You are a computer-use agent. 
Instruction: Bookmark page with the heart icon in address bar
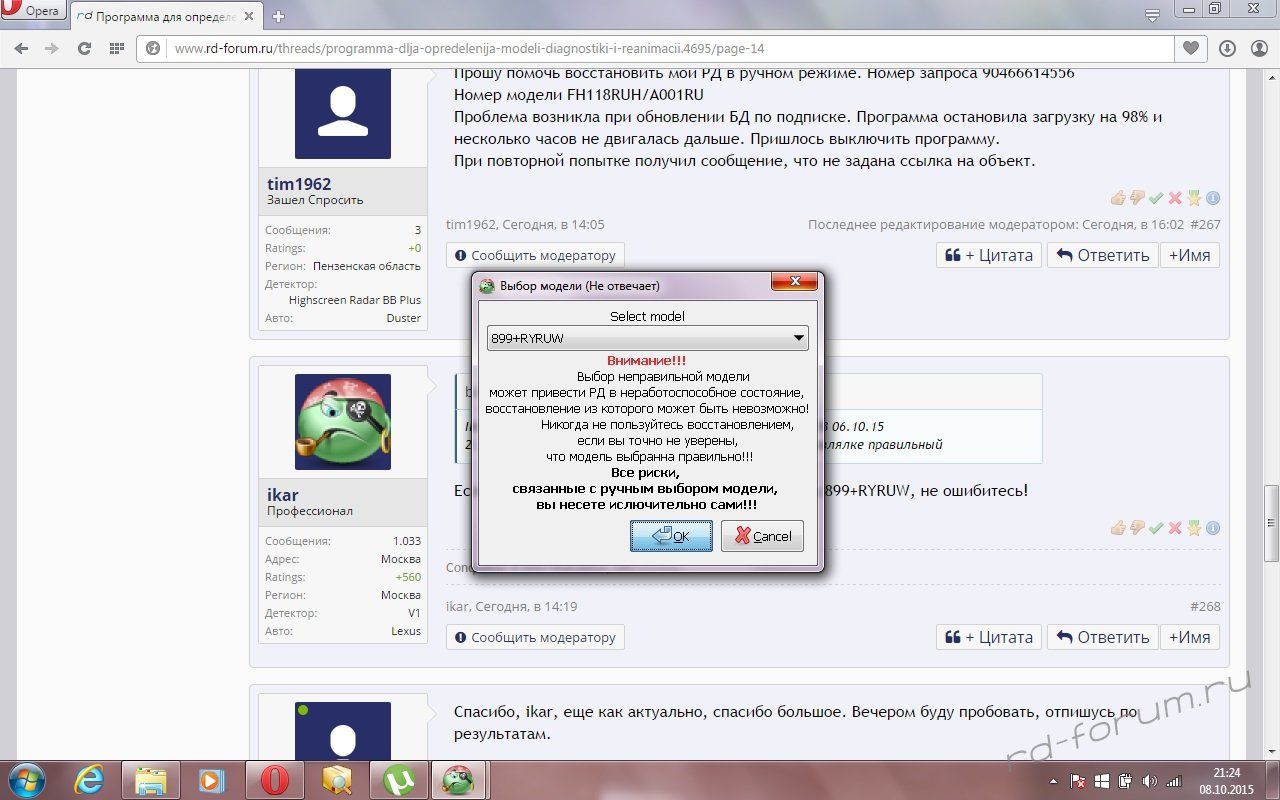click(1191, 48)
